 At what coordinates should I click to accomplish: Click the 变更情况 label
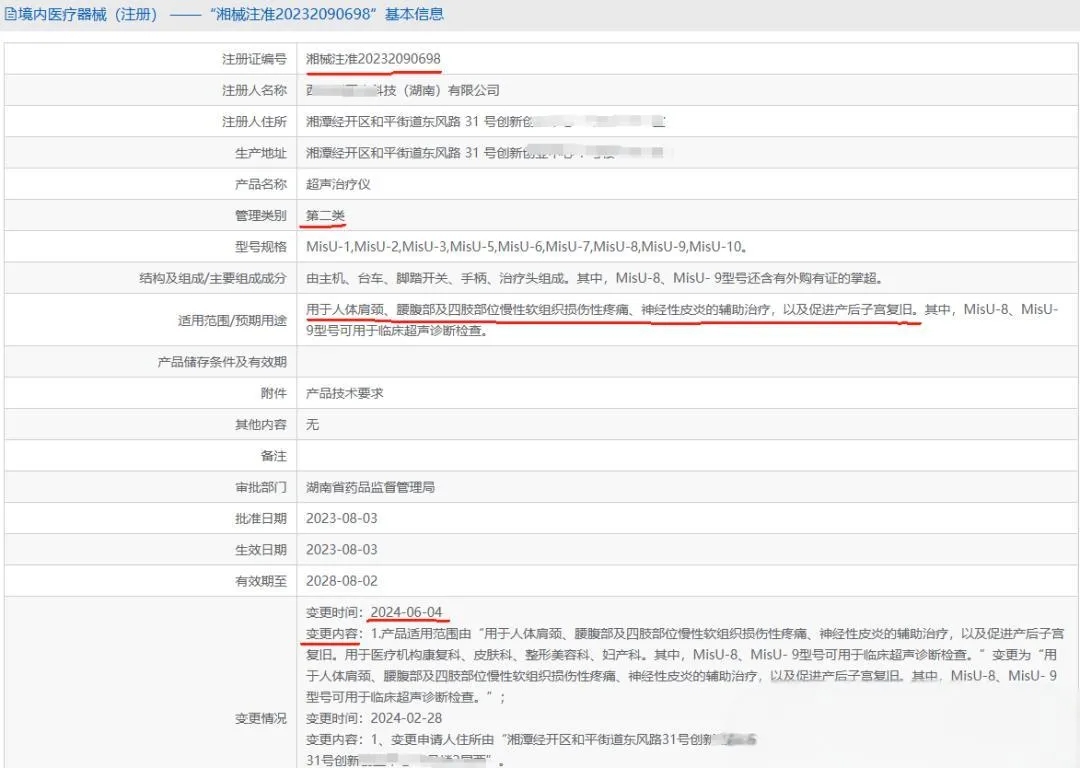pyautogui.click(x=260, y=718)
